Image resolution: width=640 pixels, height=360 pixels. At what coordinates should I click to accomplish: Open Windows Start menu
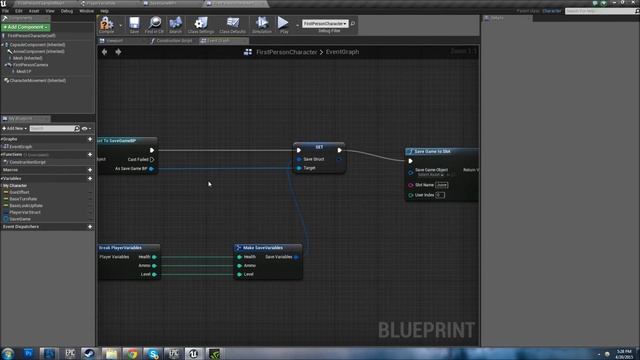pos(8,353)
